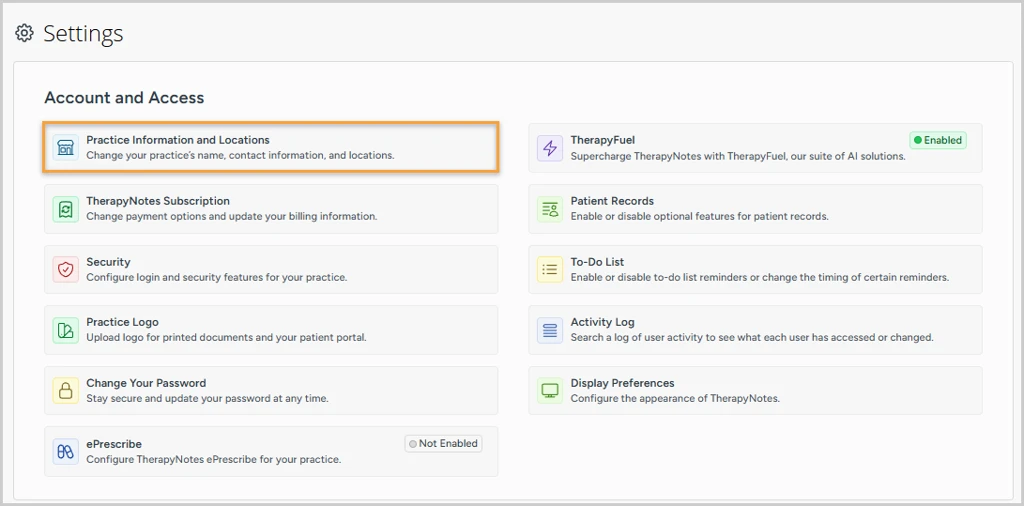The image size is (1024, 506).
Task: Open To-Do List settings title
Action: pos(598,262)
